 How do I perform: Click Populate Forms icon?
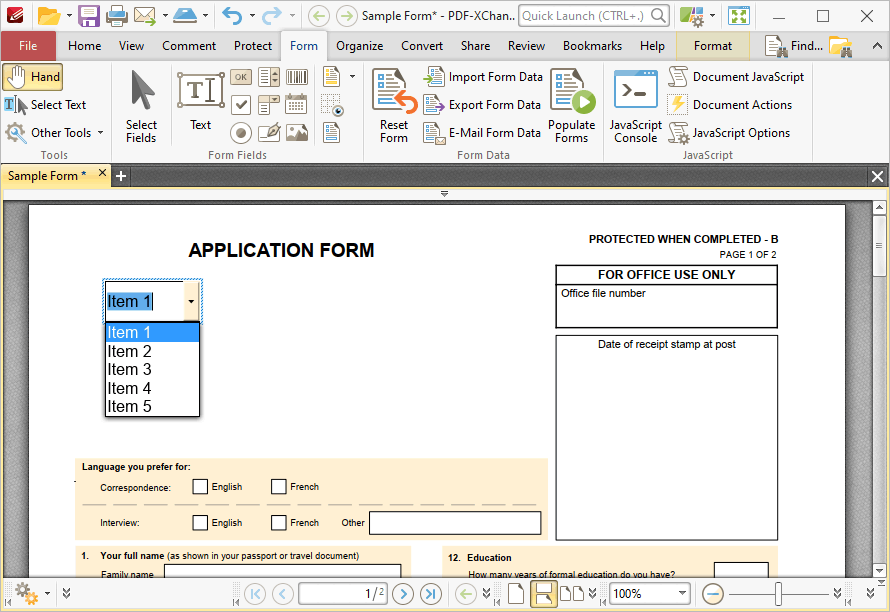coord(572,106)
